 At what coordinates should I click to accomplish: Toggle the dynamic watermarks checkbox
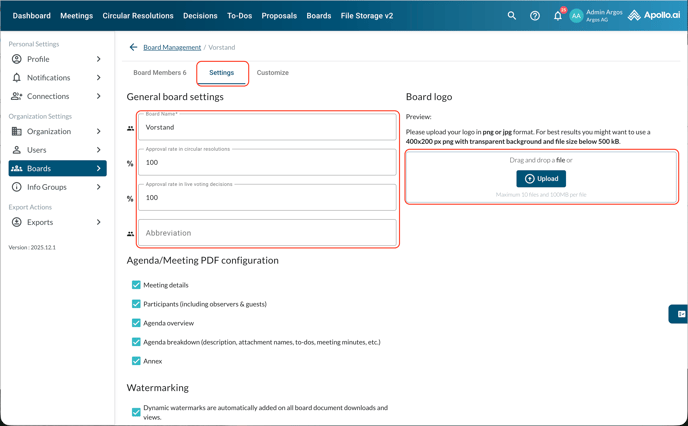click(136, 412)
